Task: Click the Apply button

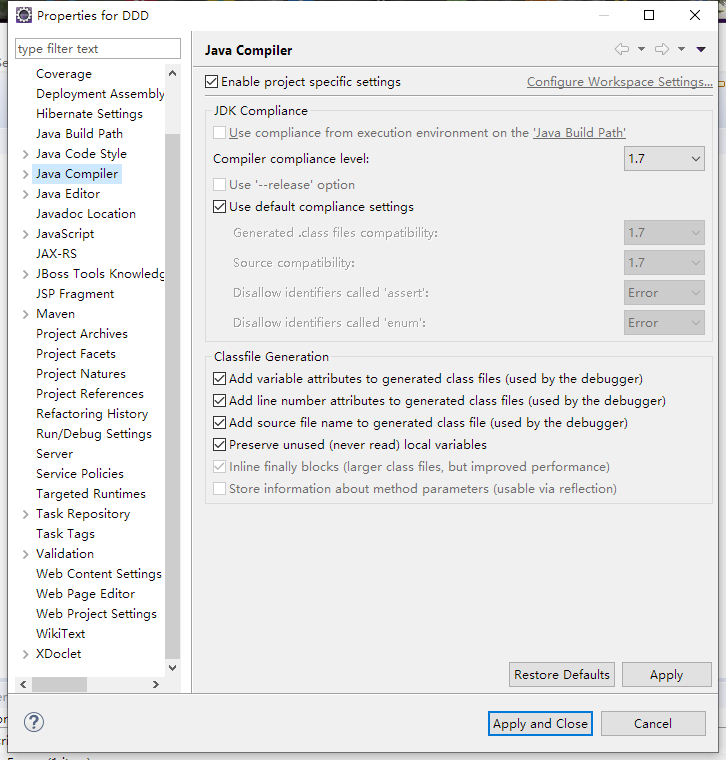Action: point(666,675)
